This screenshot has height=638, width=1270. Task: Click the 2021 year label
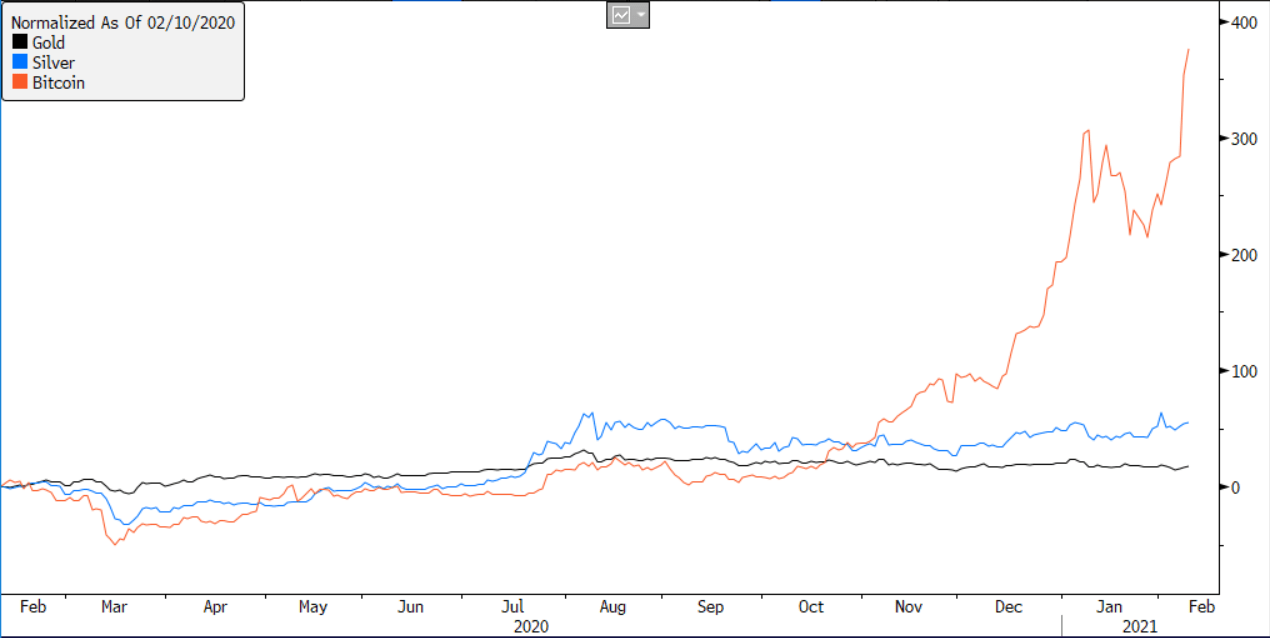click(1140, 626)
